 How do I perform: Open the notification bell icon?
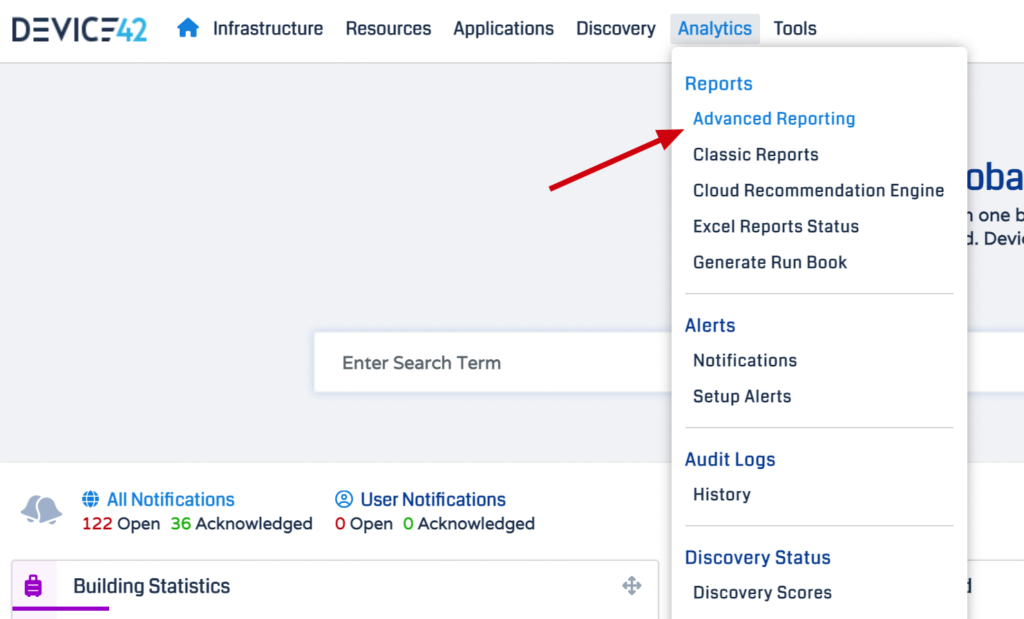[x=41, y=510]
